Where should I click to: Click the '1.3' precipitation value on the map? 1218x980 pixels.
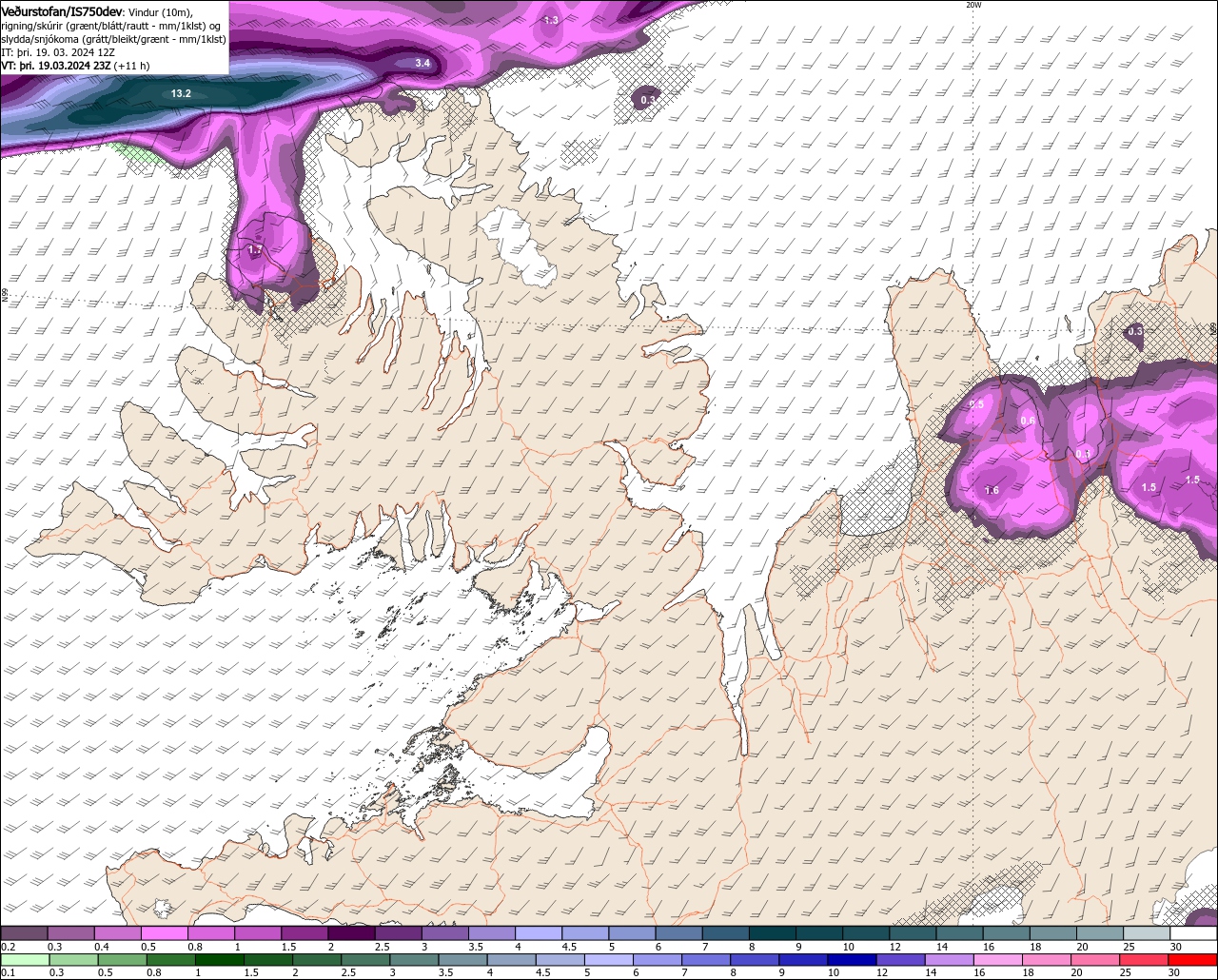pos(551,20)
